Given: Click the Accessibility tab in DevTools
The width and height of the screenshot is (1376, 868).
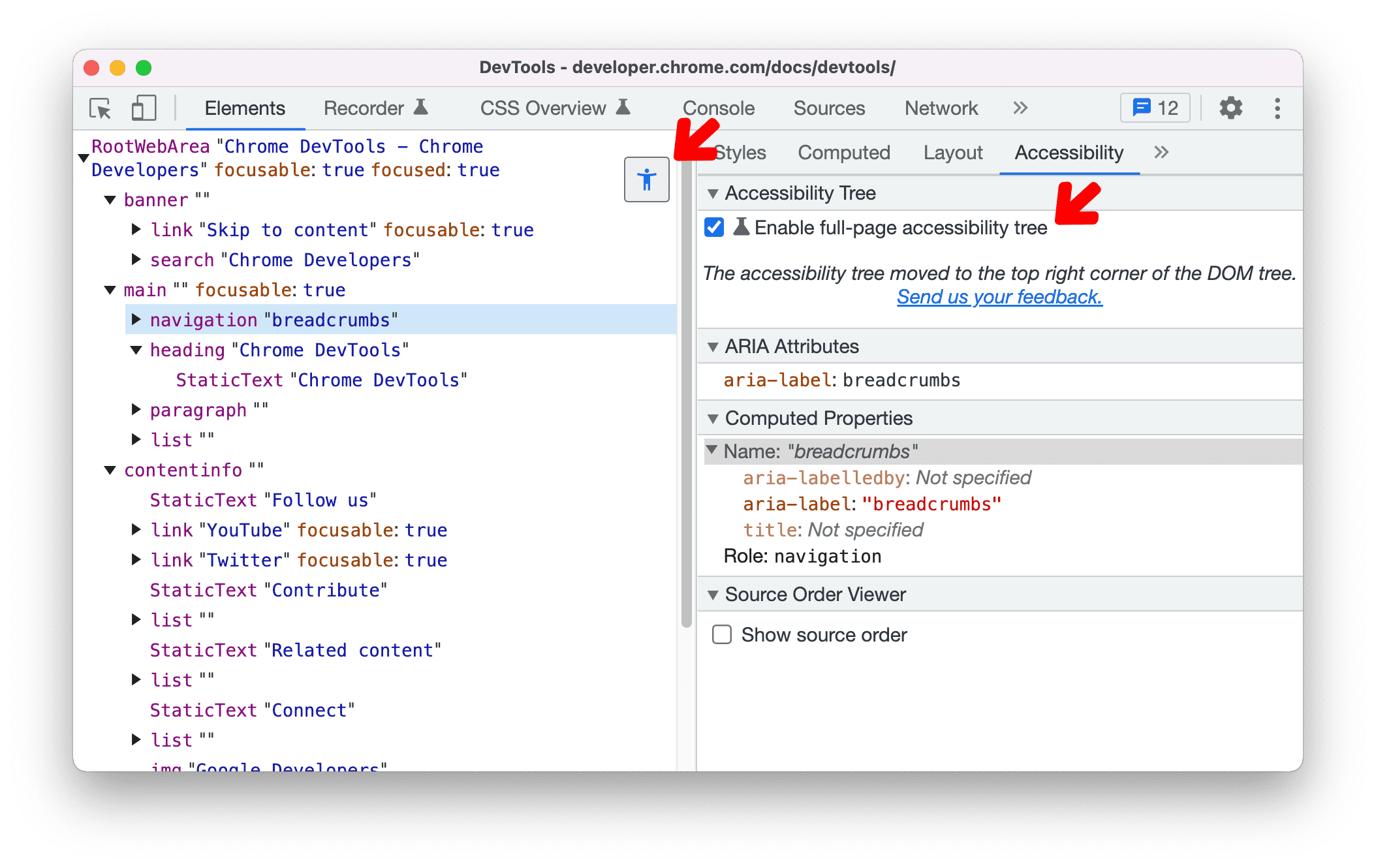Looking at the screenshot, I should [1068, 153].
